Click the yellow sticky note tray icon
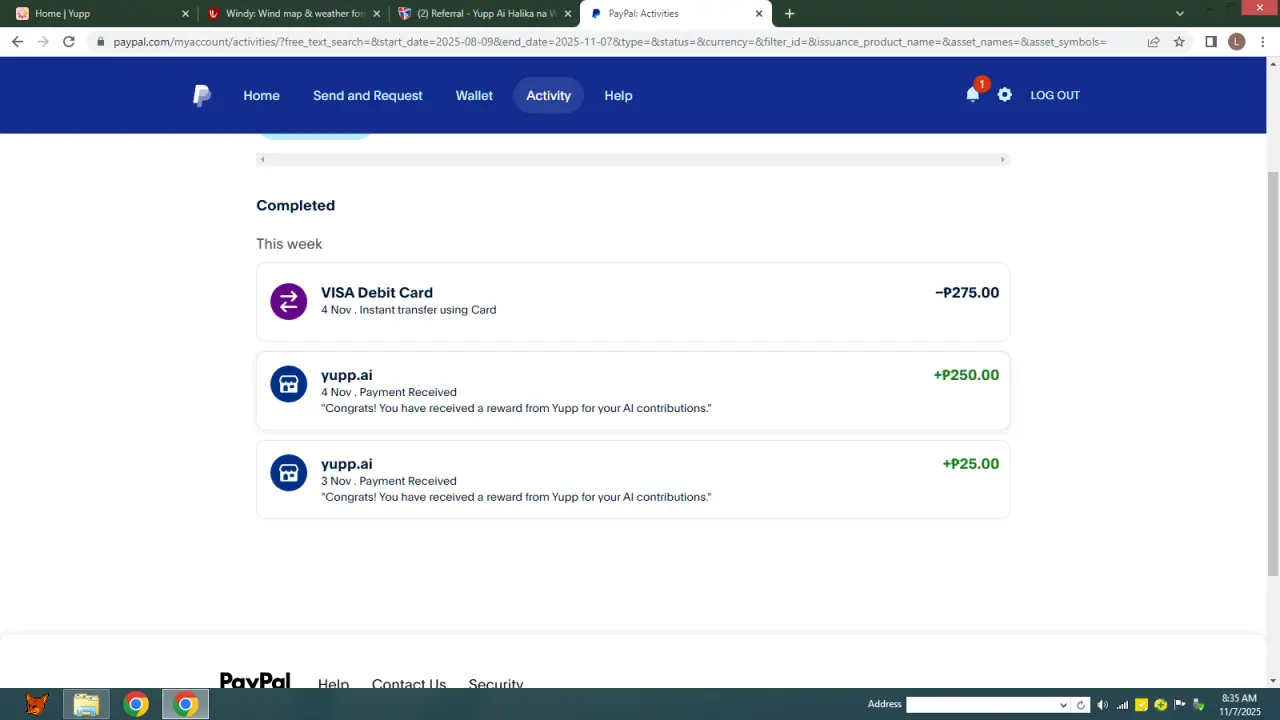Viewport: 1280px width, 720px height. [1141, 705]
